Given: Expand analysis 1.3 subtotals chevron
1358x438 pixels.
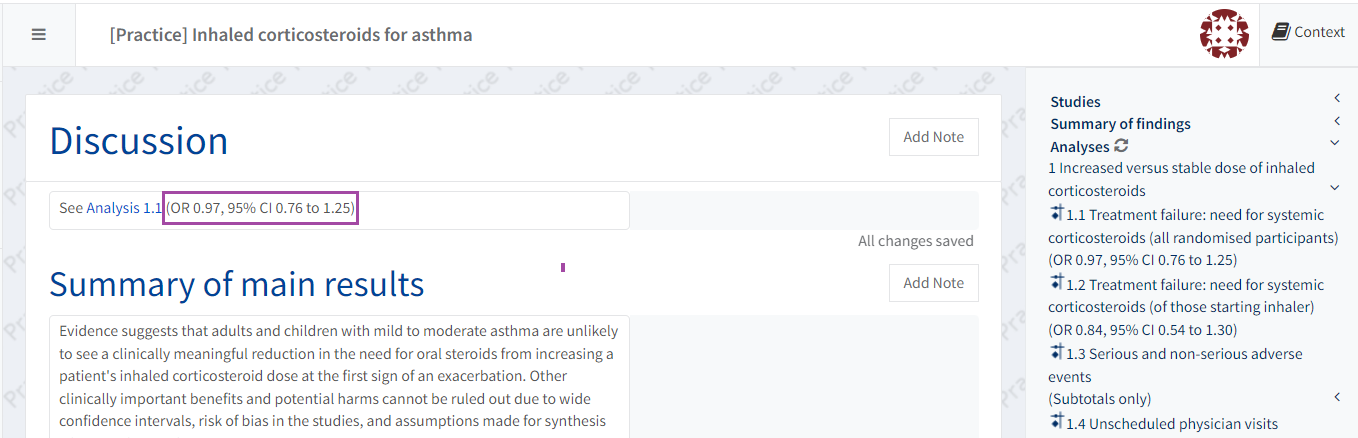Looking at the screenshot, I should [1336, 398].
